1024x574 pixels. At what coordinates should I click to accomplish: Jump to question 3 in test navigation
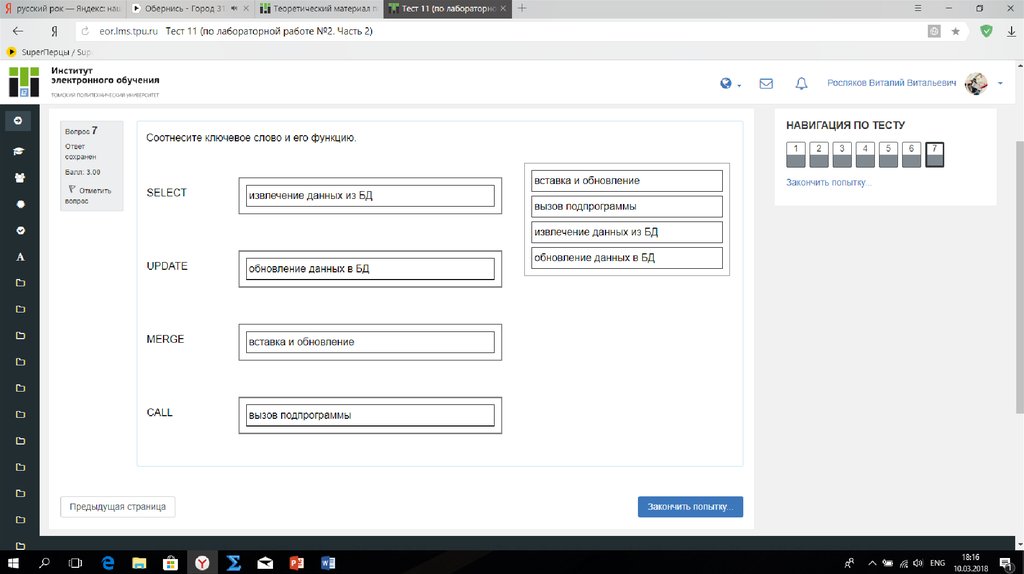(842, 154)
